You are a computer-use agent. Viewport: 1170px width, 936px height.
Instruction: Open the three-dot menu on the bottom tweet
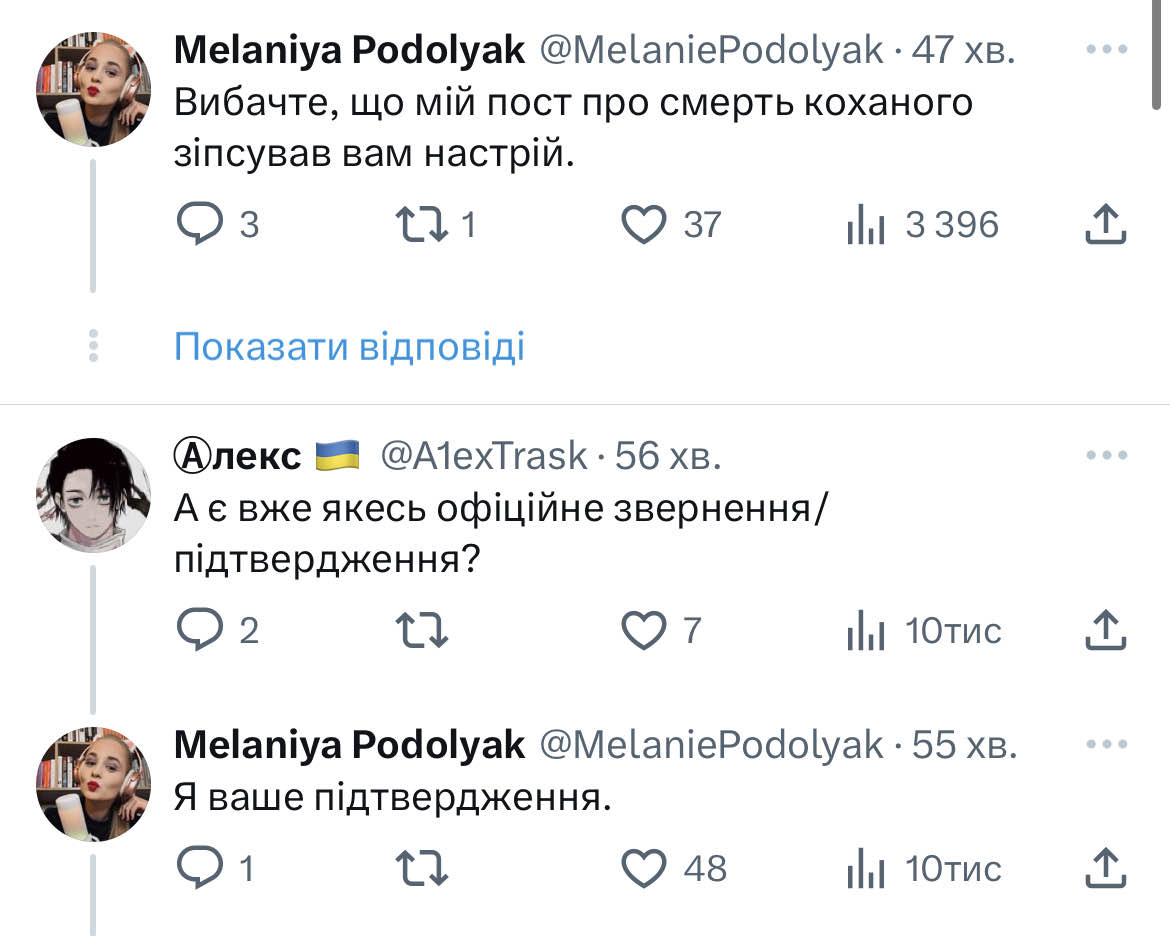(1105, 745)
